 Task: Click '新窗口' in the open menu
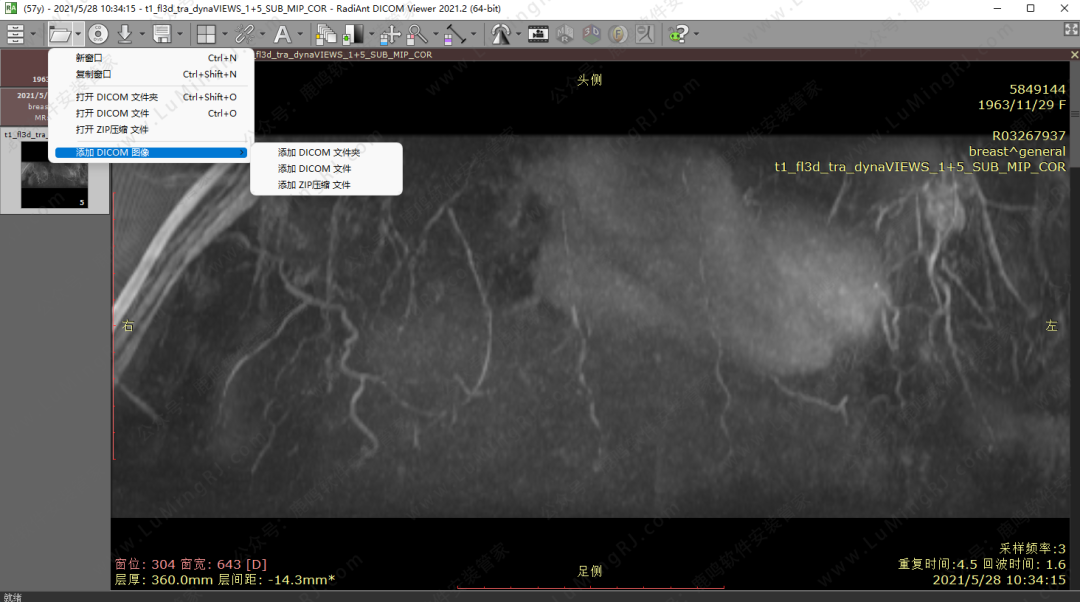(x=89, y=58)
